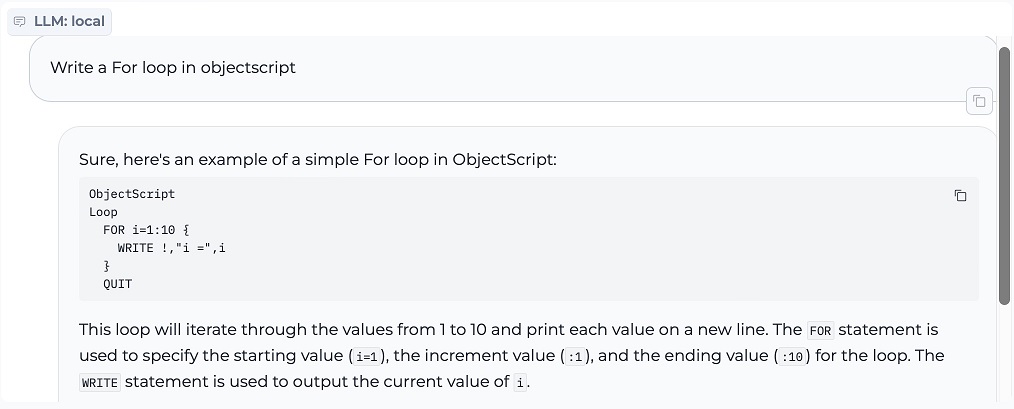
Task: Click the 'Loop' line in the code
Action: click(x=103, y=212)
